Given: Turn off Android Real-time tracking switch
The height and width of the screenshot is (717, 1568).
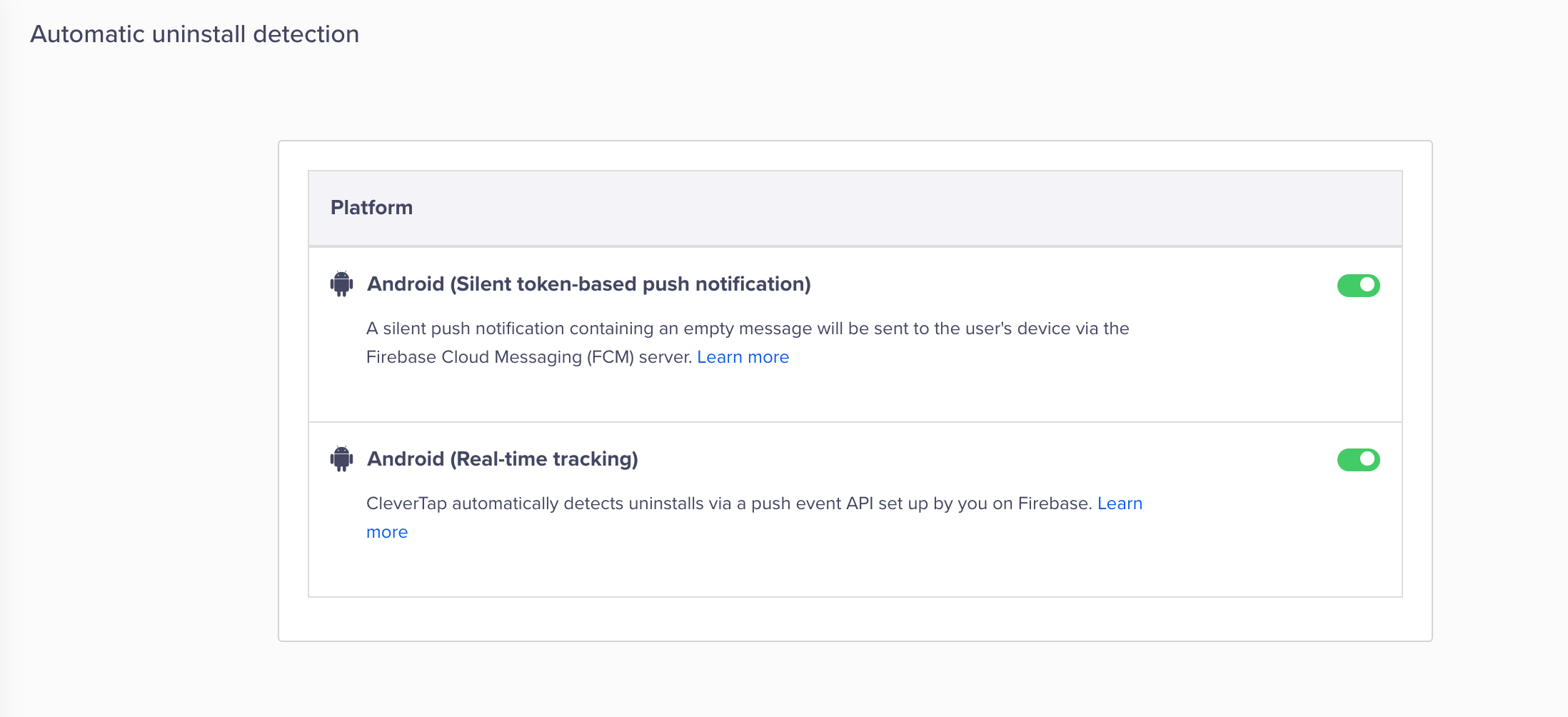Looking at the screenshot, I should tap(1357, 460).
